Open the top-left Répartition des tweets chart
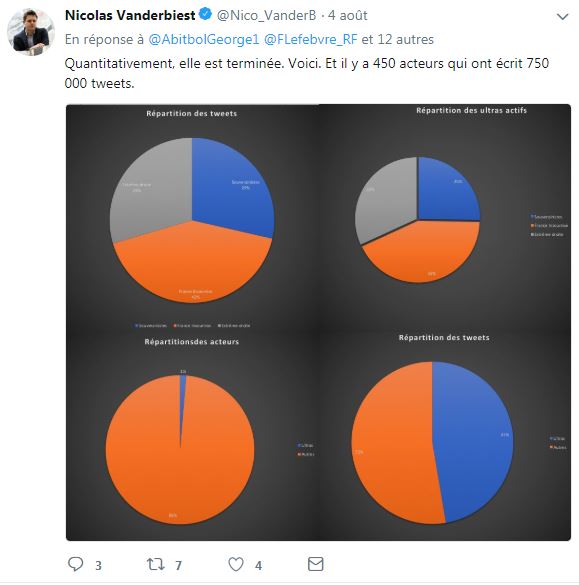This screenshot has height=585, width=579. coord(192,218)
